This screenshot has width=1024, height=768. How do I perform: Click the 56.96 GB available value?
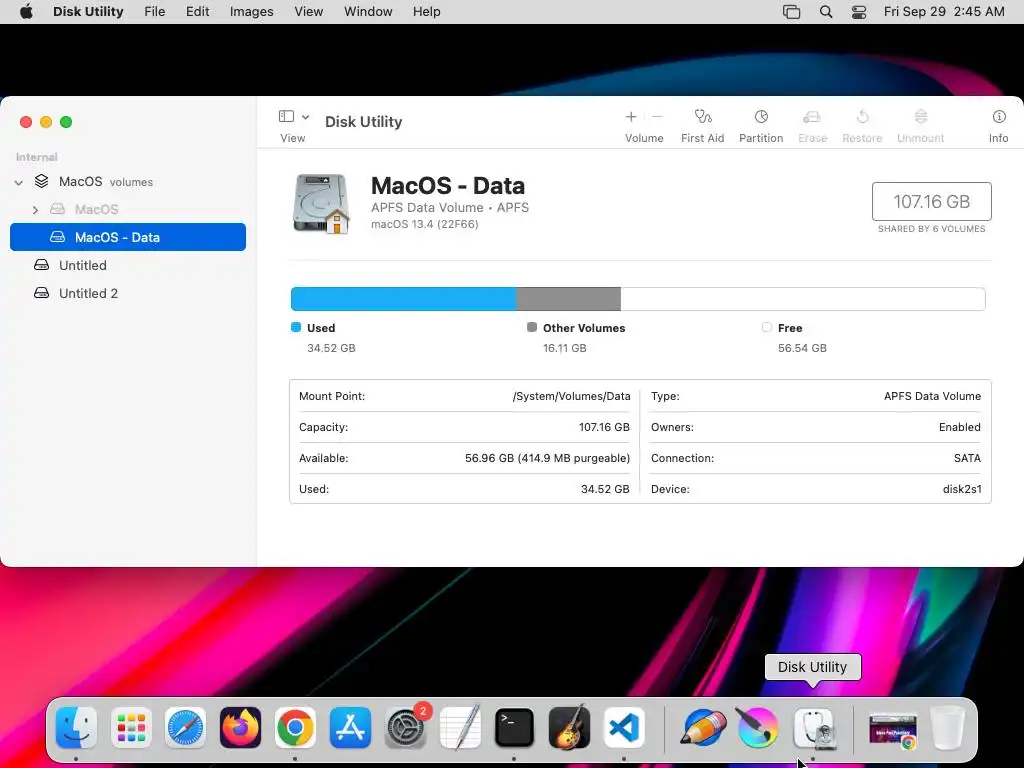547,458
